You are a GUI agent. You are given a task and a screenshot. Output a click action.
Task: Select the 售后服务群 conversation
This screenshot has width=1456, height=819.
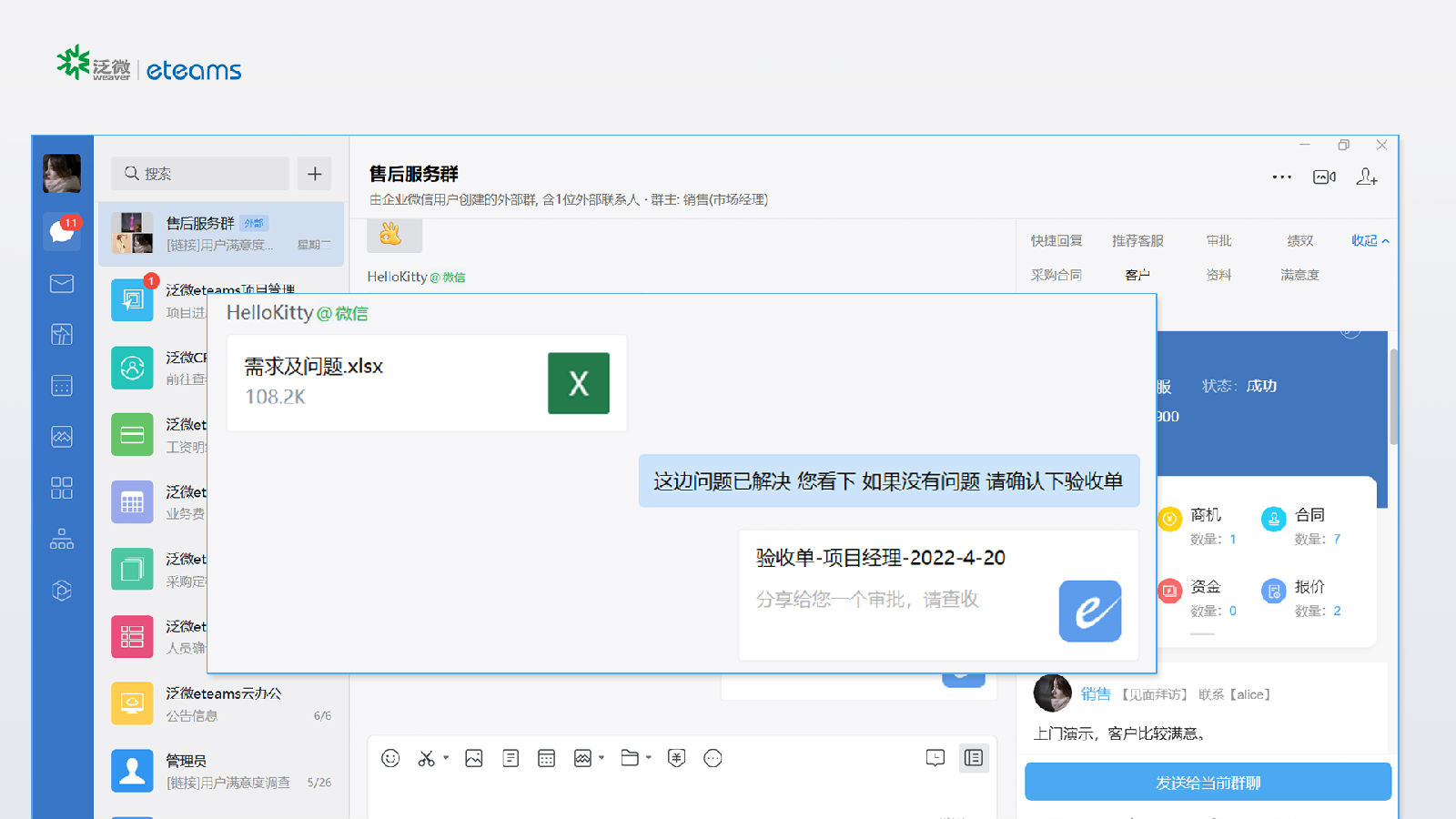[x=221, y=234]
